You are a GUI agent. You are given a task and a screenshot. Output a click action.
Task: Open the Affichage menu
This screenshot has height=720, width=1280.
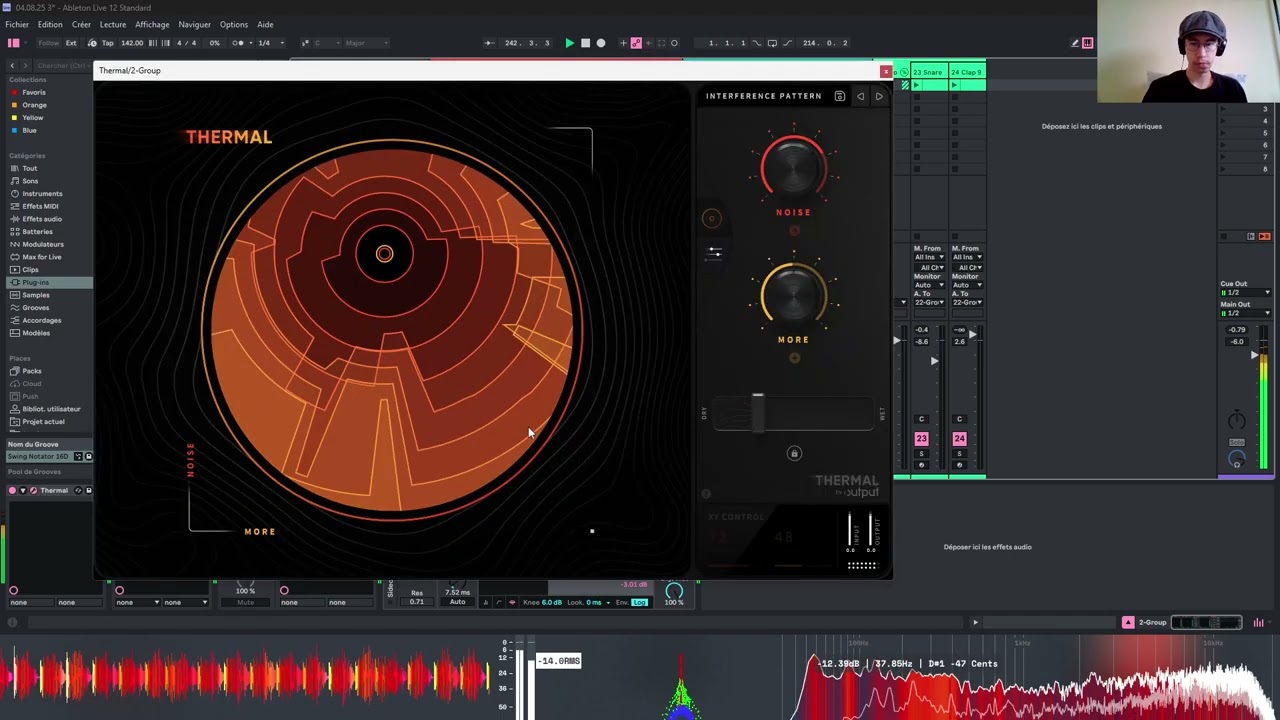[152, 24]
